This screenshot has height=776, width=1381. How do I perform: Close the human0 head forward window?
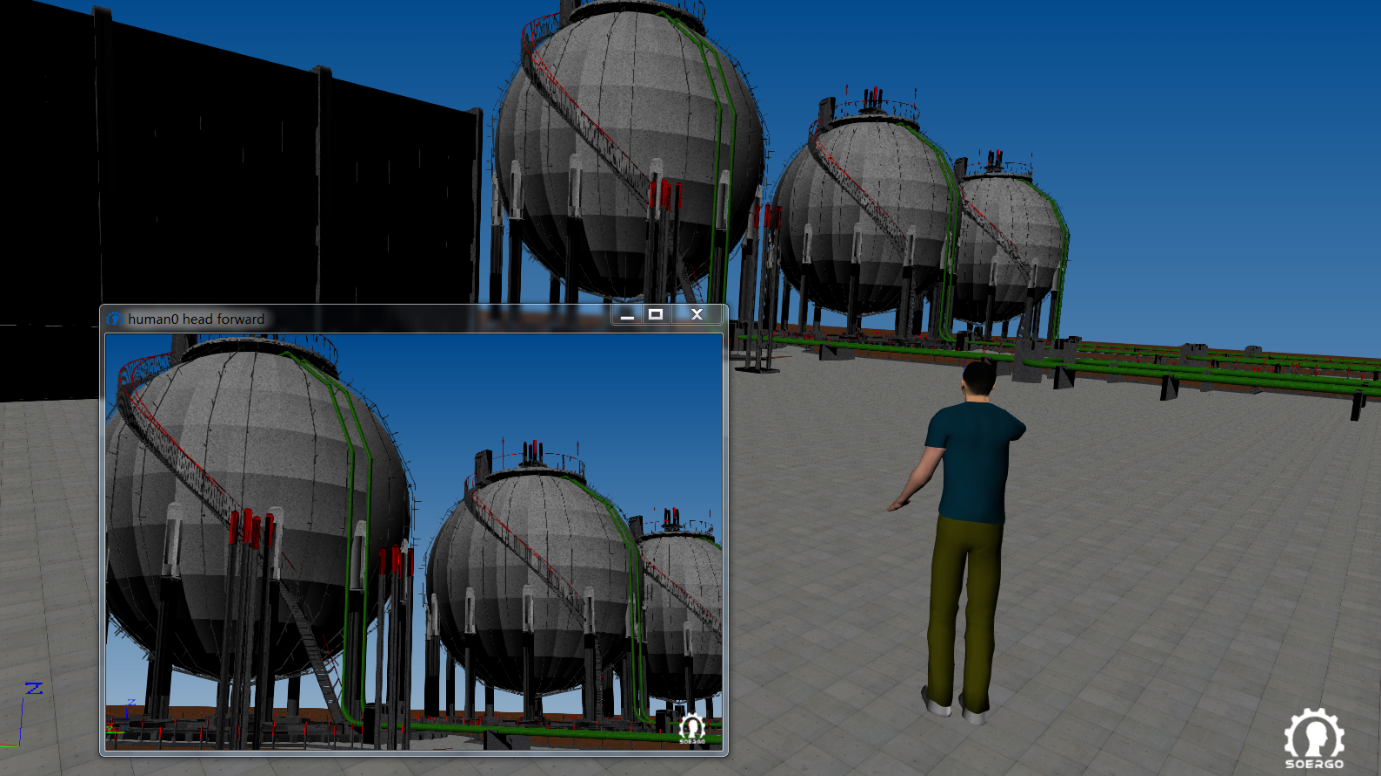click(697, 315)
